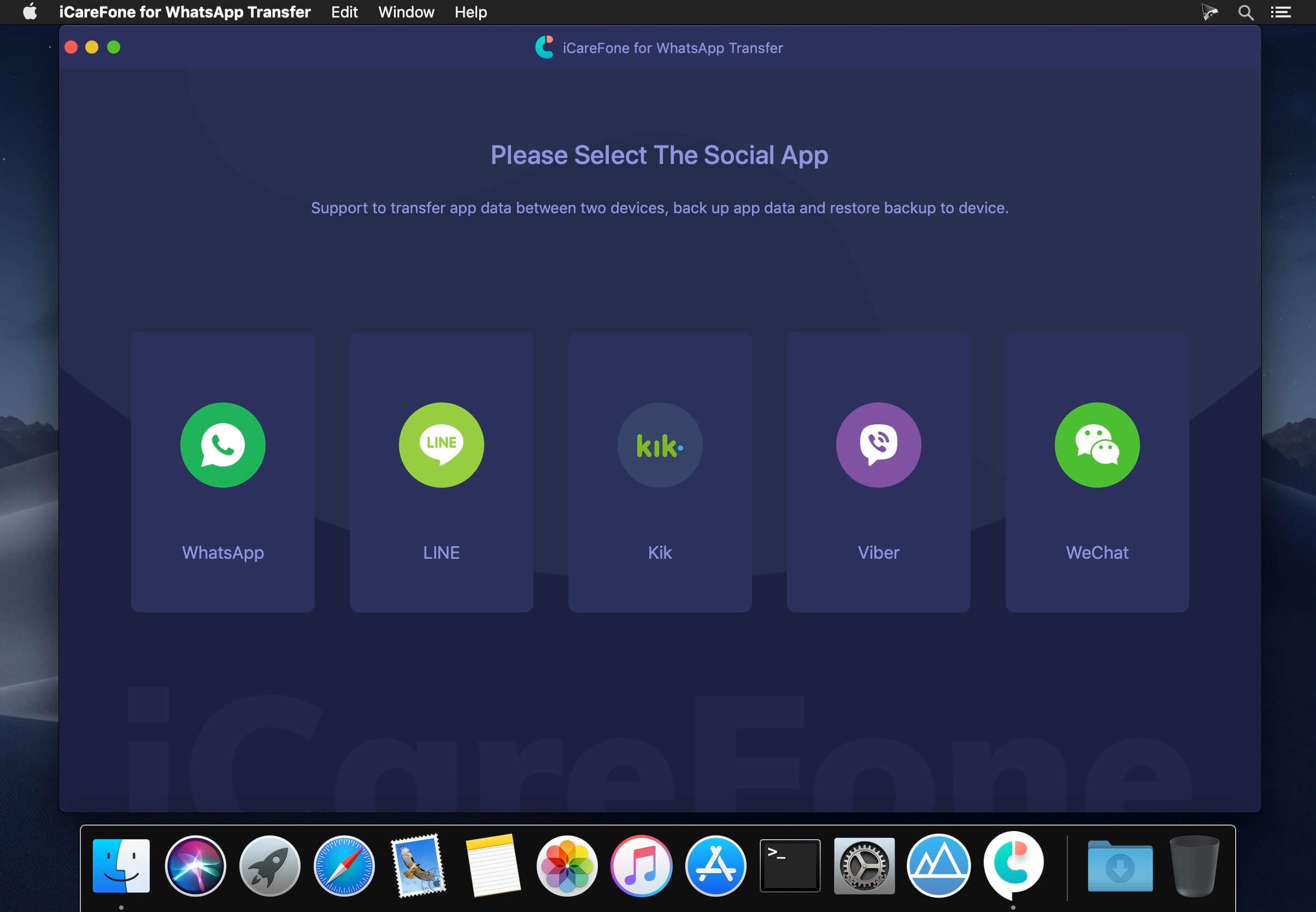Click the Help menu in menu bar
Image resolution: width=1316 pixels, height=912 pixels.
point(472,12)
